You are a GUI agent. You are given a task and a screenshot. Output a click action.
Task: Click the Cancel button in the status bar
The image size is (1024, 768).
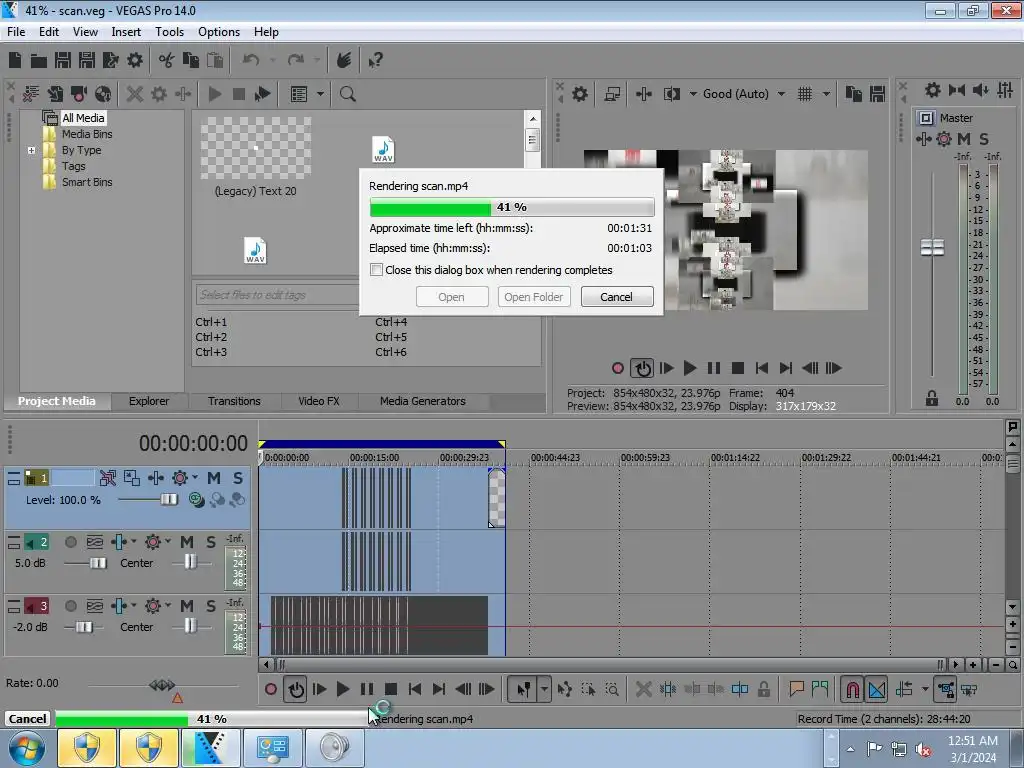pos(27,718)
